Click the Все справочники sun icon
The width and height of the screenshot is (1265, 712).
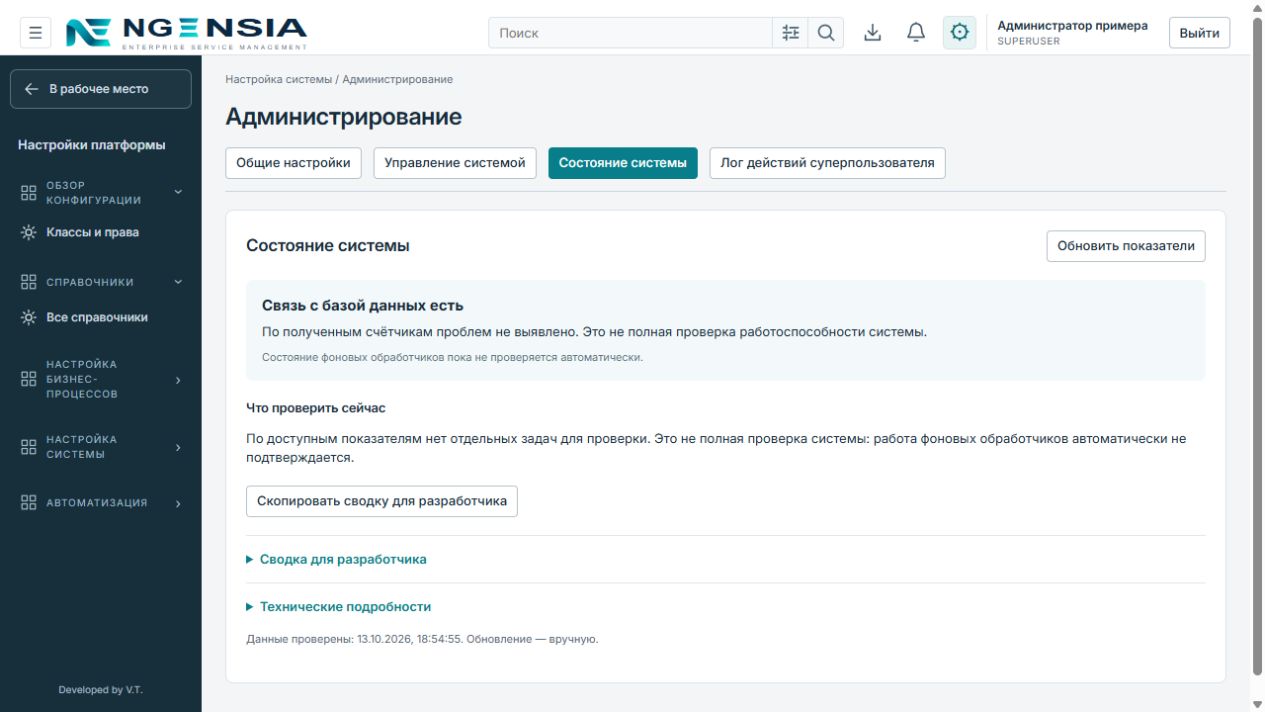point(28,317)
